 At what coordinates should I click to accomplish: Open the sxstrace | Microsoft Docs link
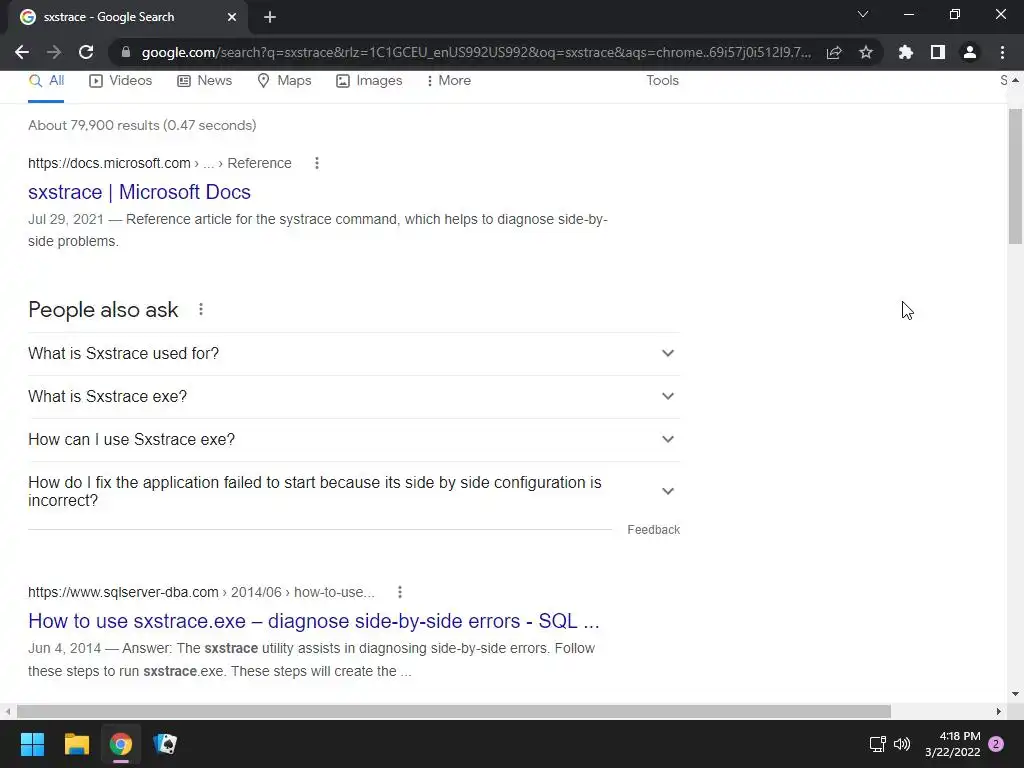139,192
